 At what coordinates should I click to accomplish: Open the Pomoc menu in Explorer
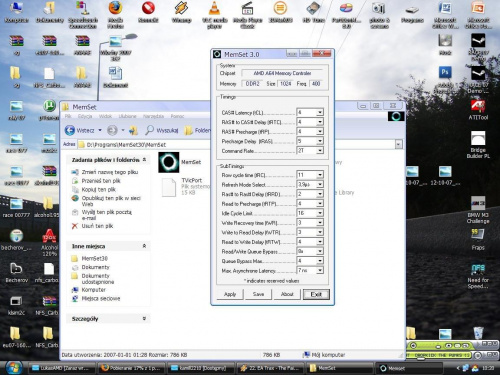[x=177, y=116]
